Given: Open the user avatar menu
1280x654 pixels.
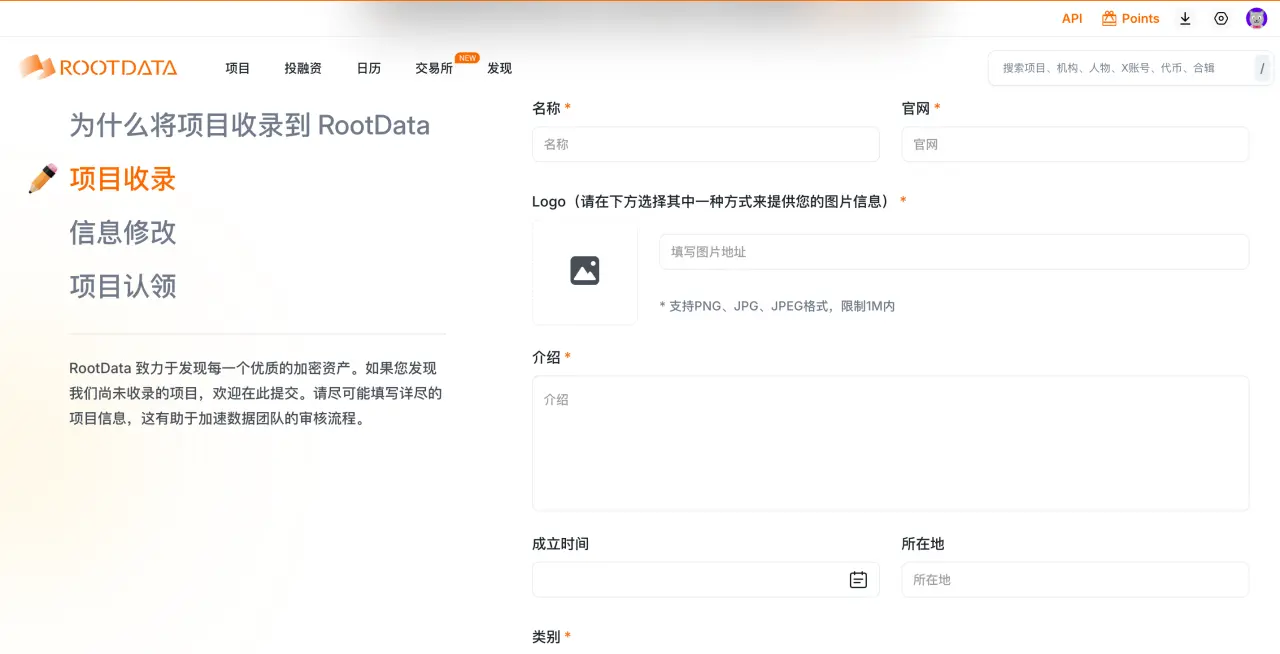Looking at the screenshot, I should coord(1256,18).
